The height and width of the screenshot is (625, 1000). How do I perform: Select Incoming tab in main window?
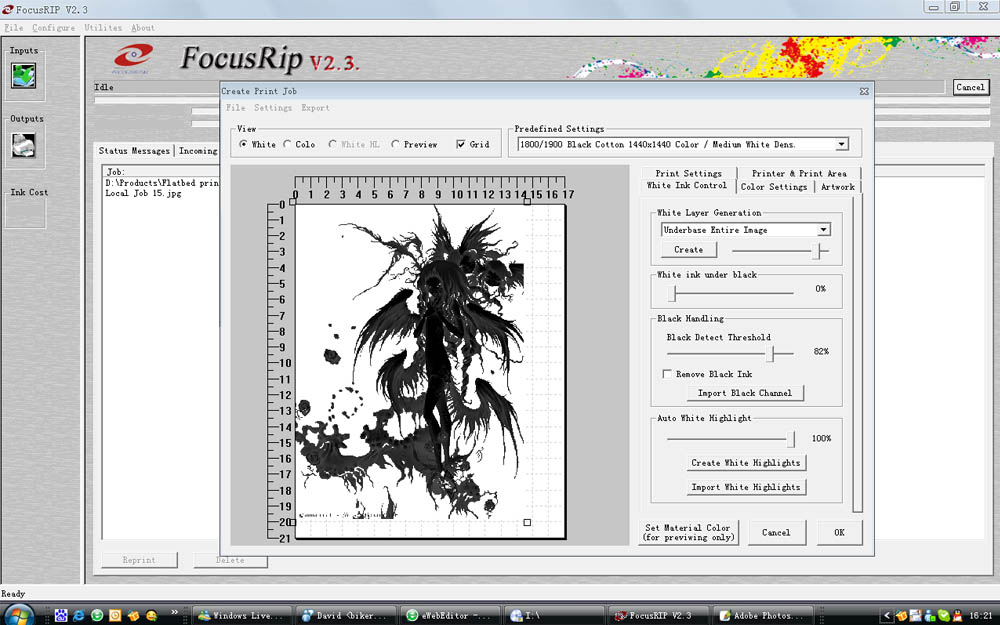[x=198, y=151]
